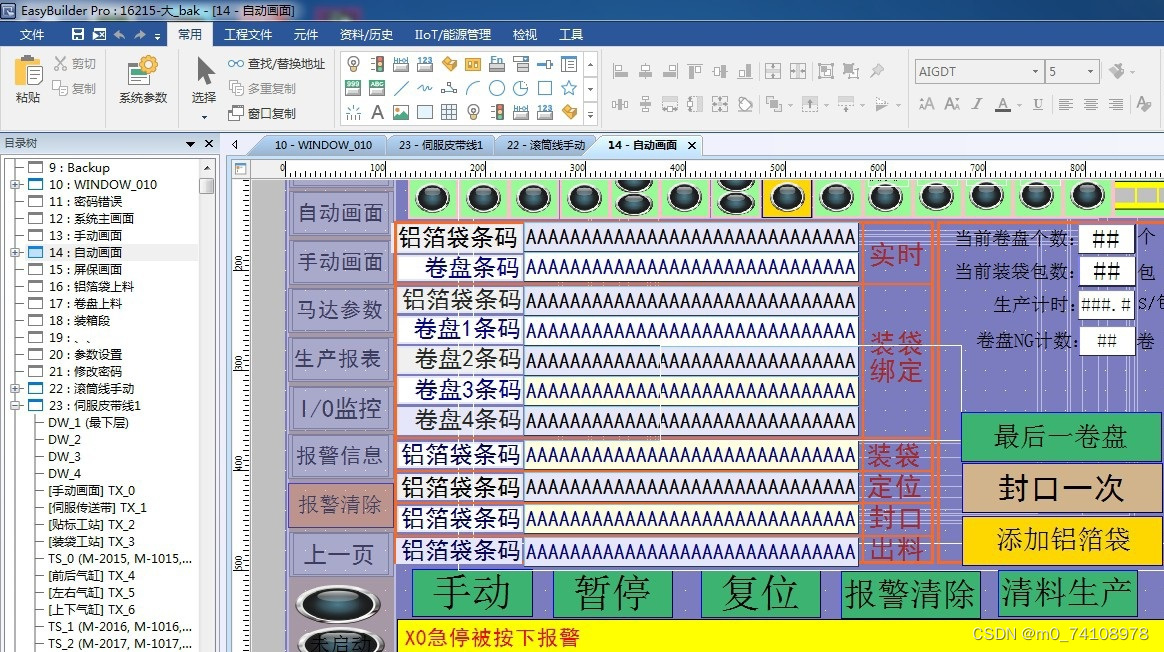1164x652 pixels.
Task: Click 查找/替换地址 find and replace address
Action: pos(277,64)
